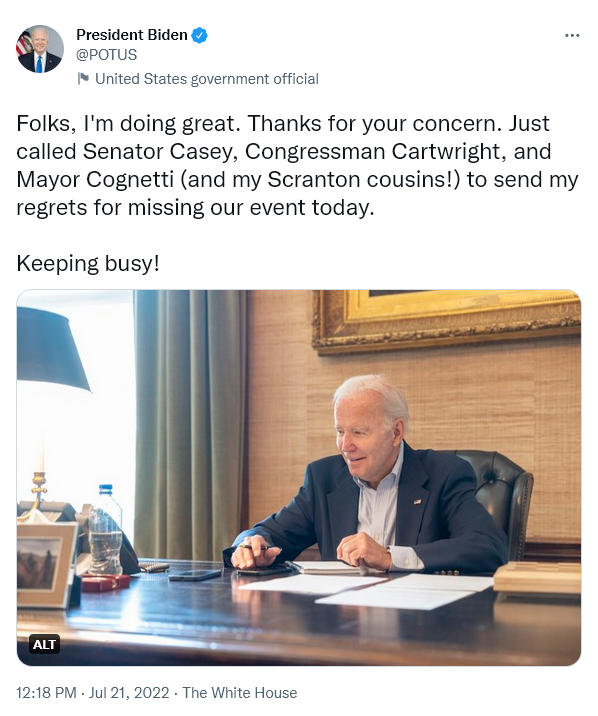
Task: Click the gold painting frame in photo
Action: [446, 322]
